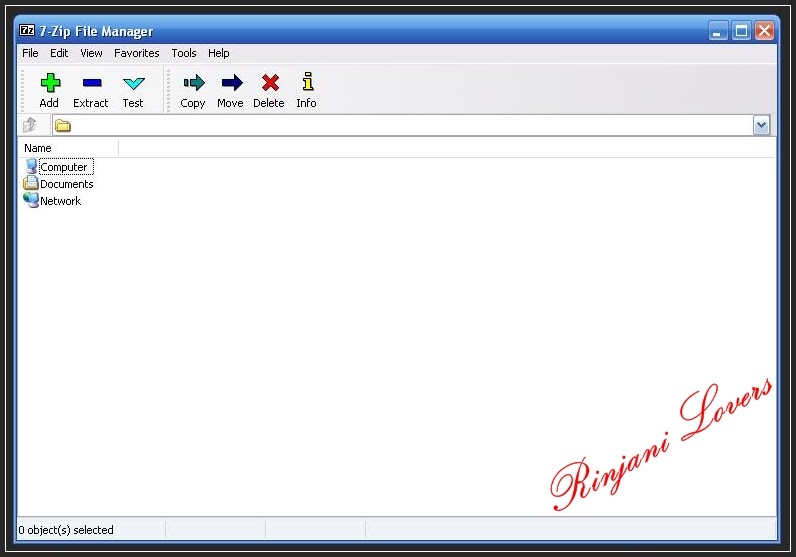Click the red Delete X icon
Screen dimensions: 796x557
tap(270, 82)
